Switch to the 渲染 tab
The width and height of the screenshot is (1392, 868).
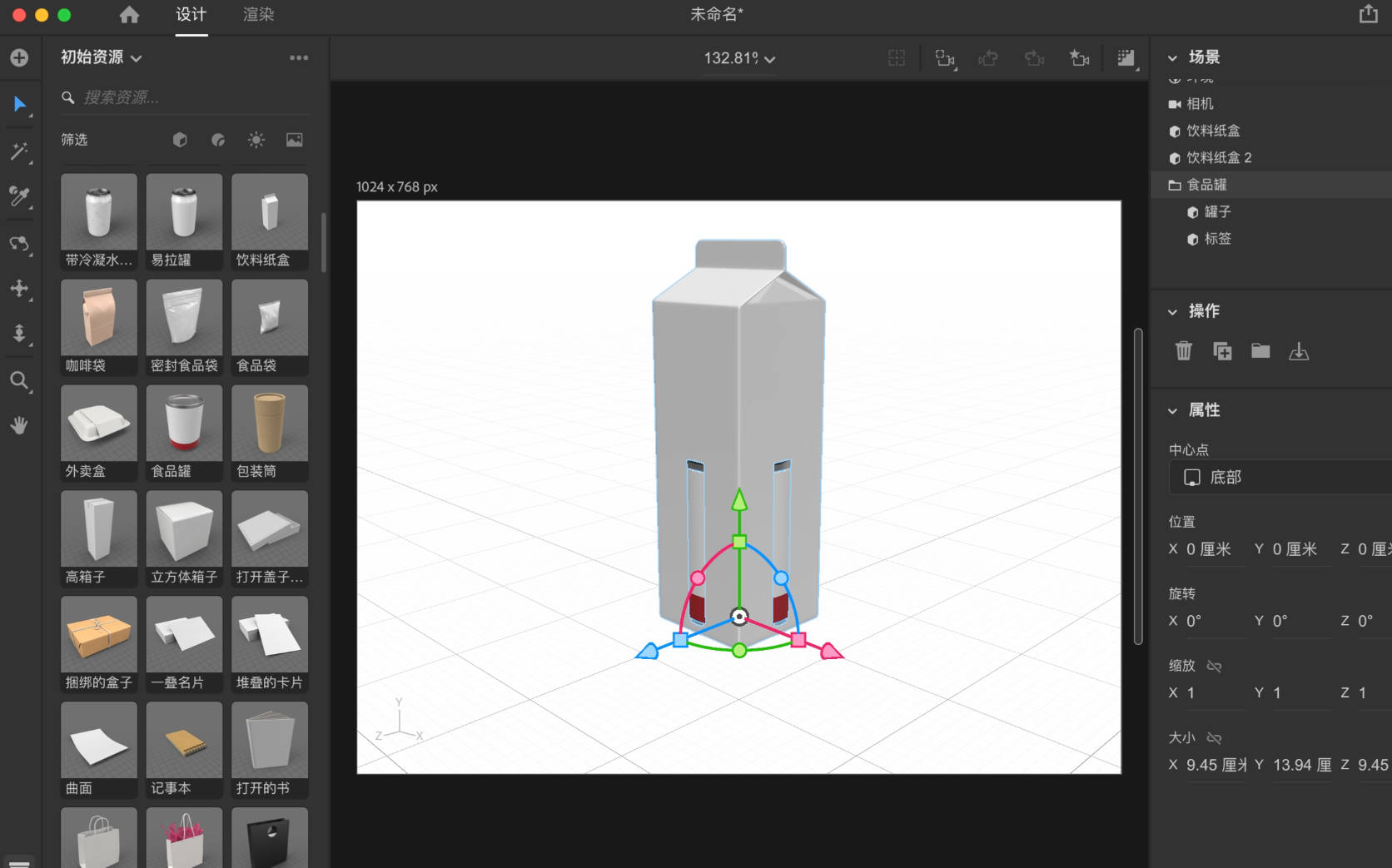[x=257, y=14]
